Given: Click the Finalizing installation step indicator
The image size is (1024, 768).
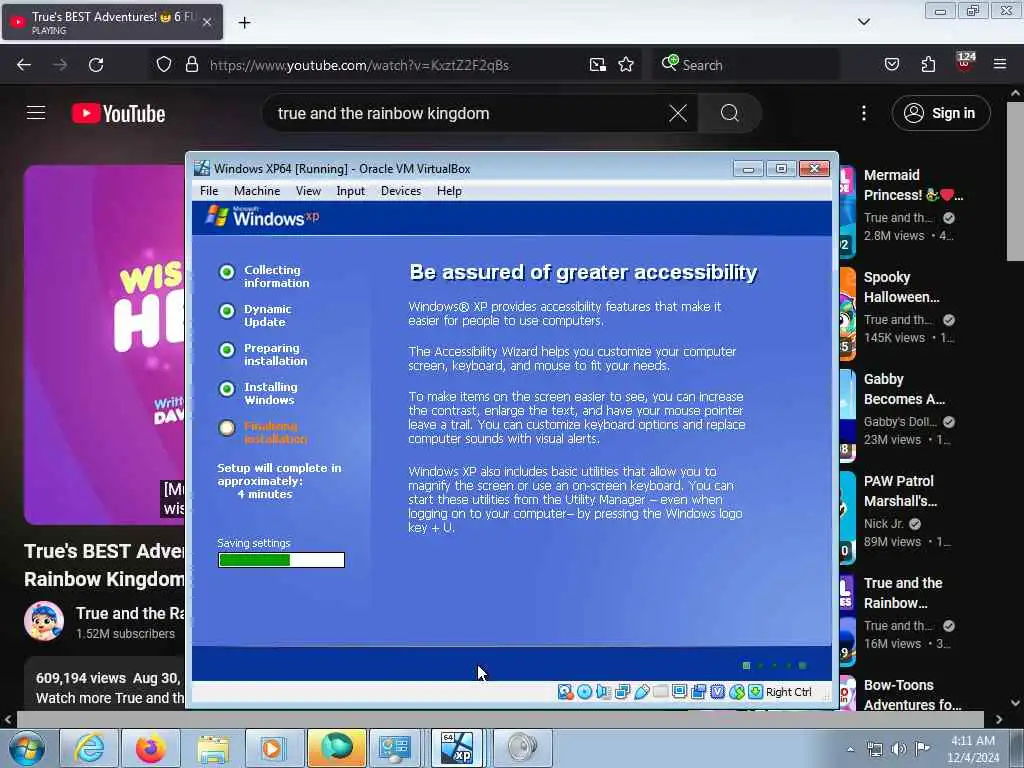Looking at the screenshot, I should (x=227, y=428).
